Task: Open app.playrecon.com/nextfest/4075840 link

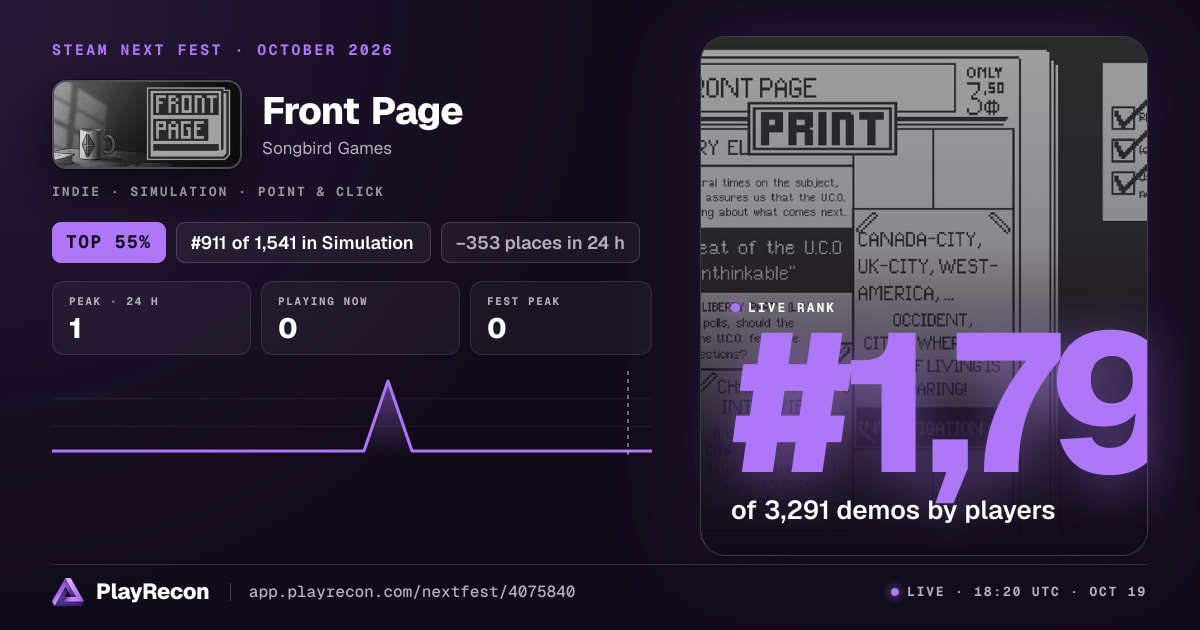Action: tap(411, 592)
